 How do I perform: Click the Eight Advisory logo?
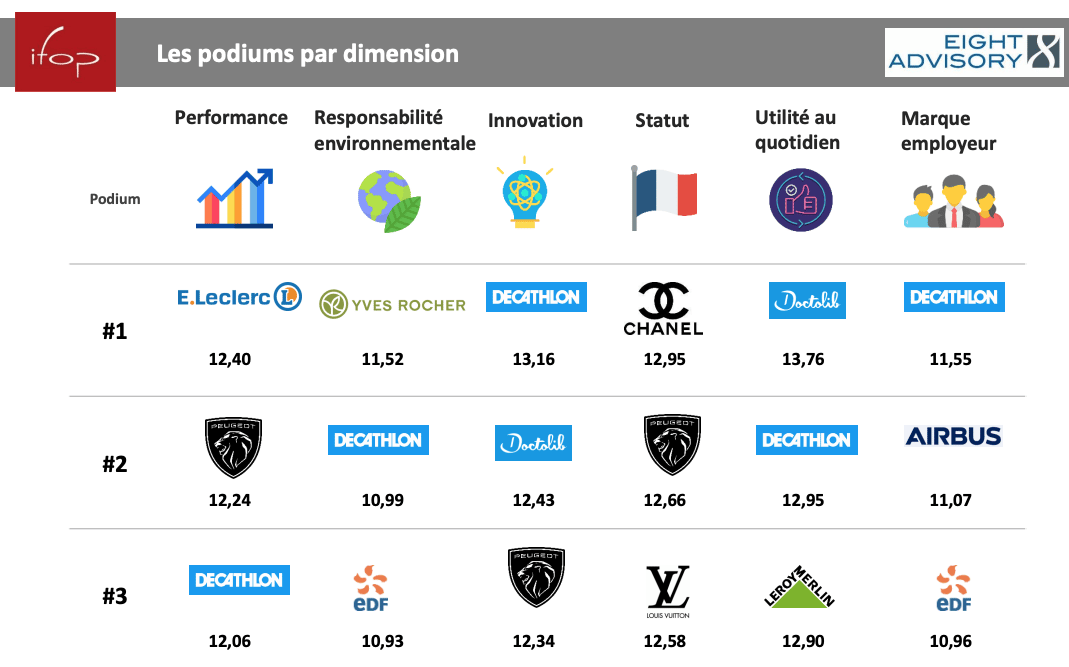[x=974, y=52]
